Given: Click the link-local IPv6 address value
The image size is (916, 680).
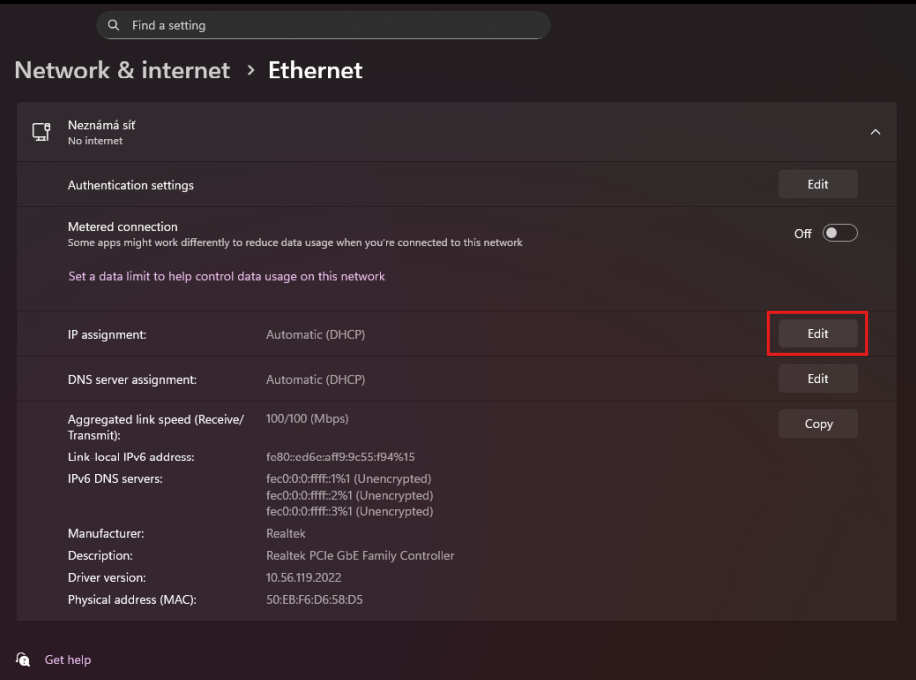Looking at the screenshot, I should click(340, 457).
